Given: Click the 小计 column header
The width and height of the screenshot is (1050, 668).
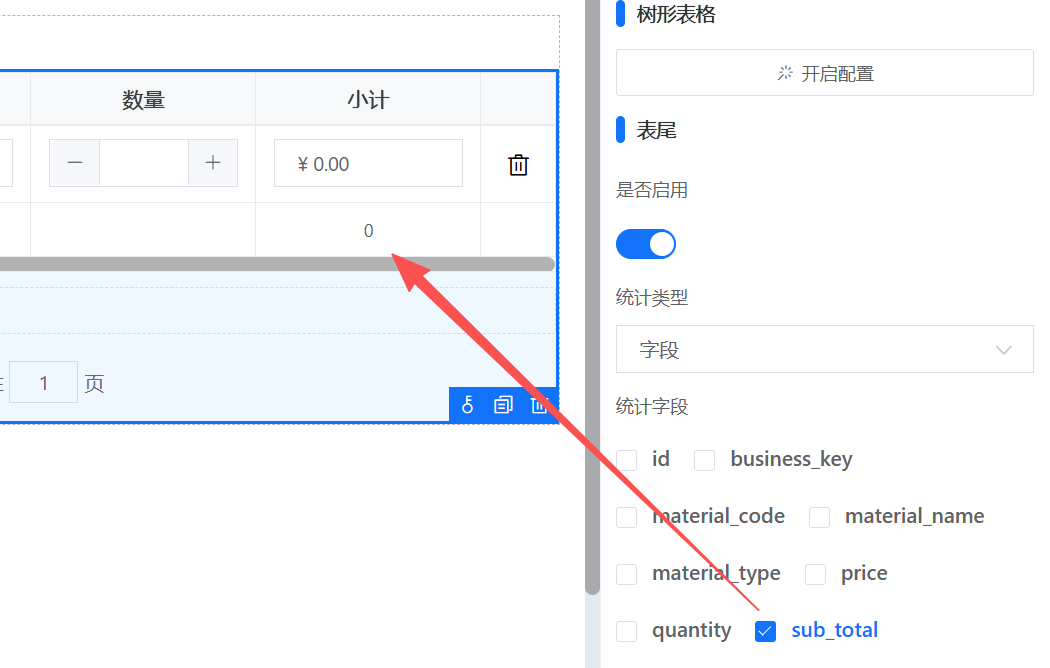Looking at the screenshot, I should click(x=367, y=100).
